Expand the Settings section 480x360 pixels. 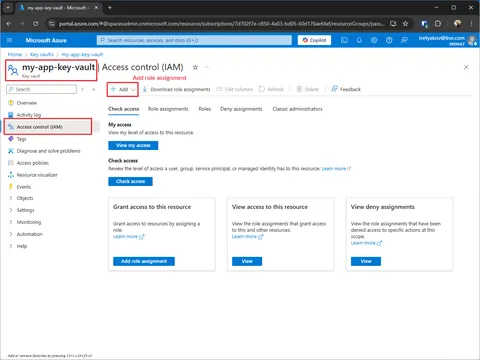[25, 210]
